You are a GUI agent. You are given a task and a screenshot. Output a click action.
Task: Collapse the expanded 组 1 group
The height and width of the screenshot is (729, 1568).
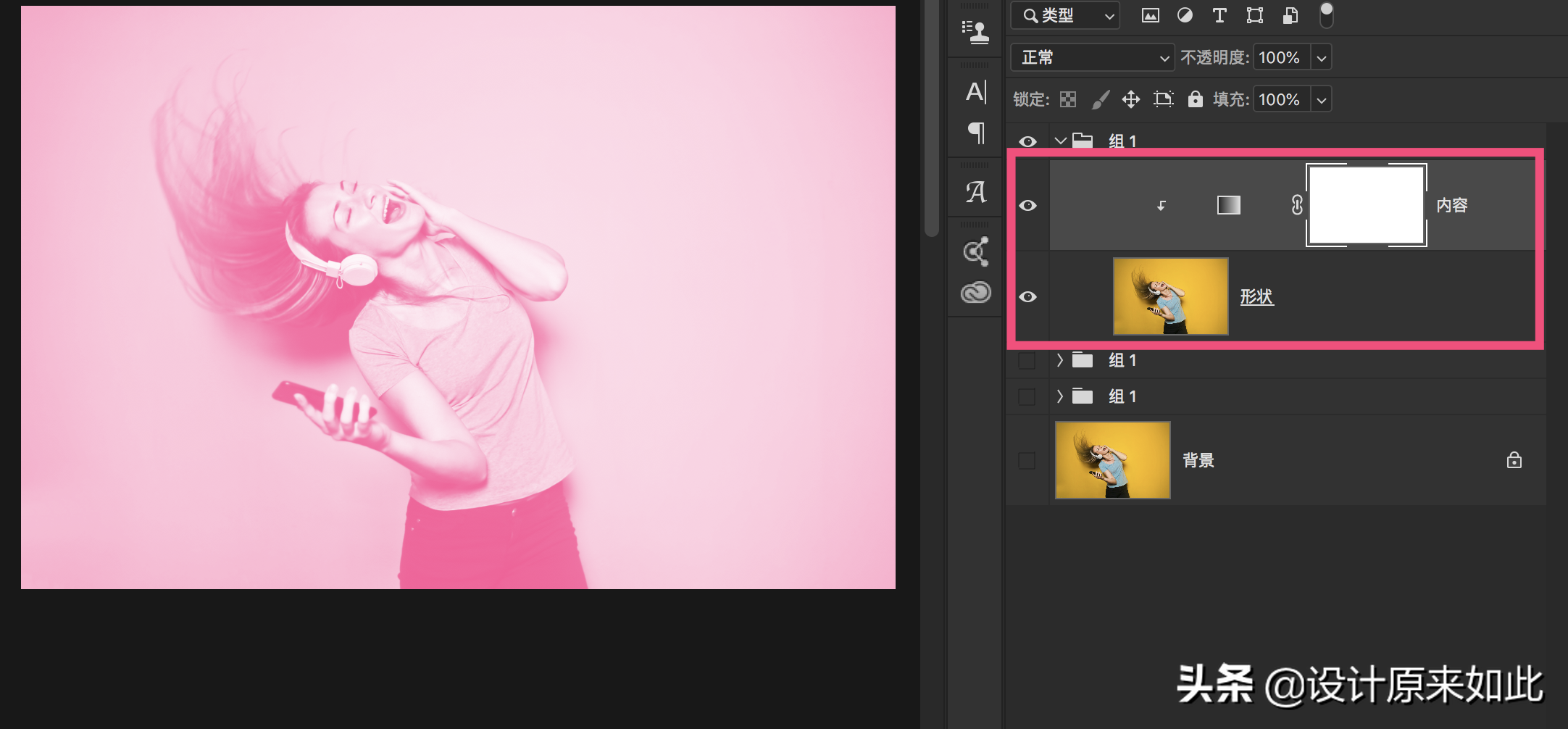click(1060, 141)
